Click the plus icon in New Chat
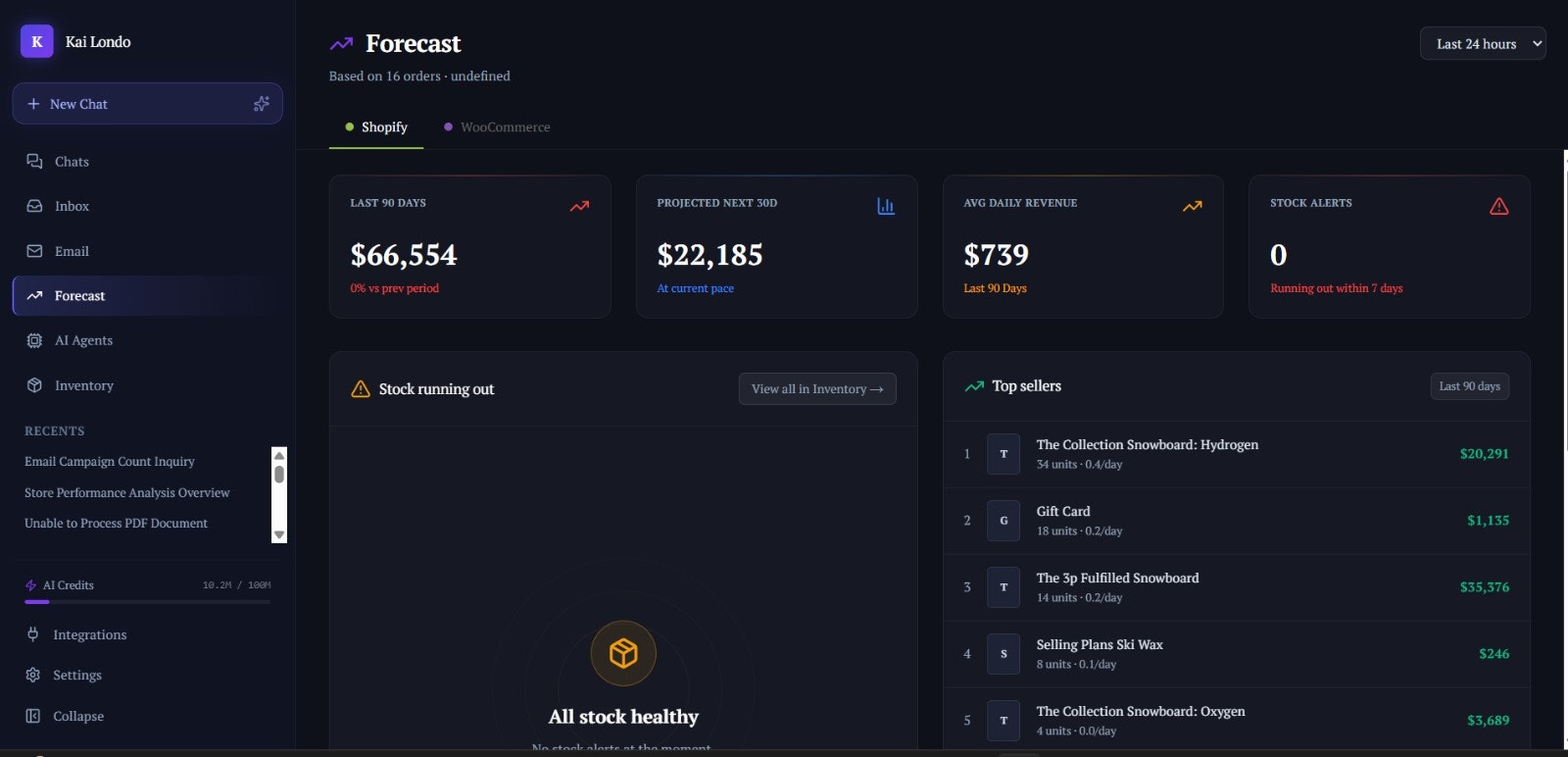The height and width of the screenshot is (757, 1568). pyautogui.click(x=33, y=104)
